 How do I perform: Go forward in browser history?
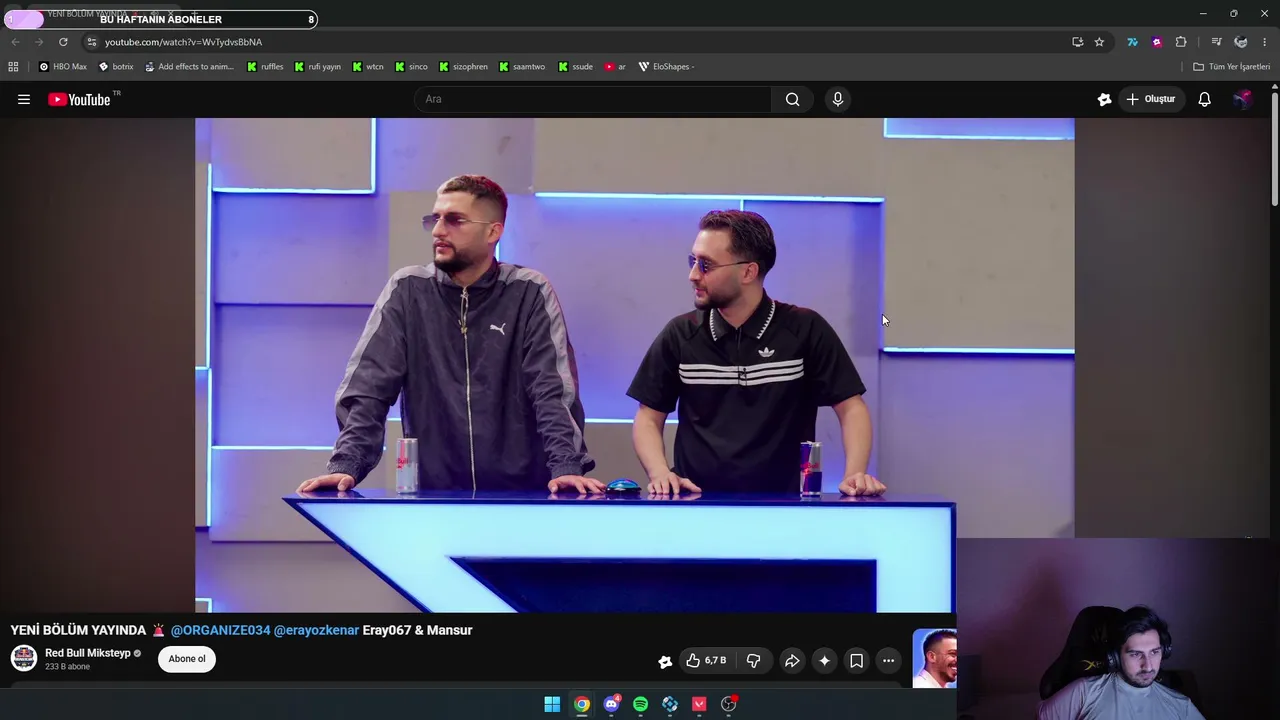tap(39, 42)
